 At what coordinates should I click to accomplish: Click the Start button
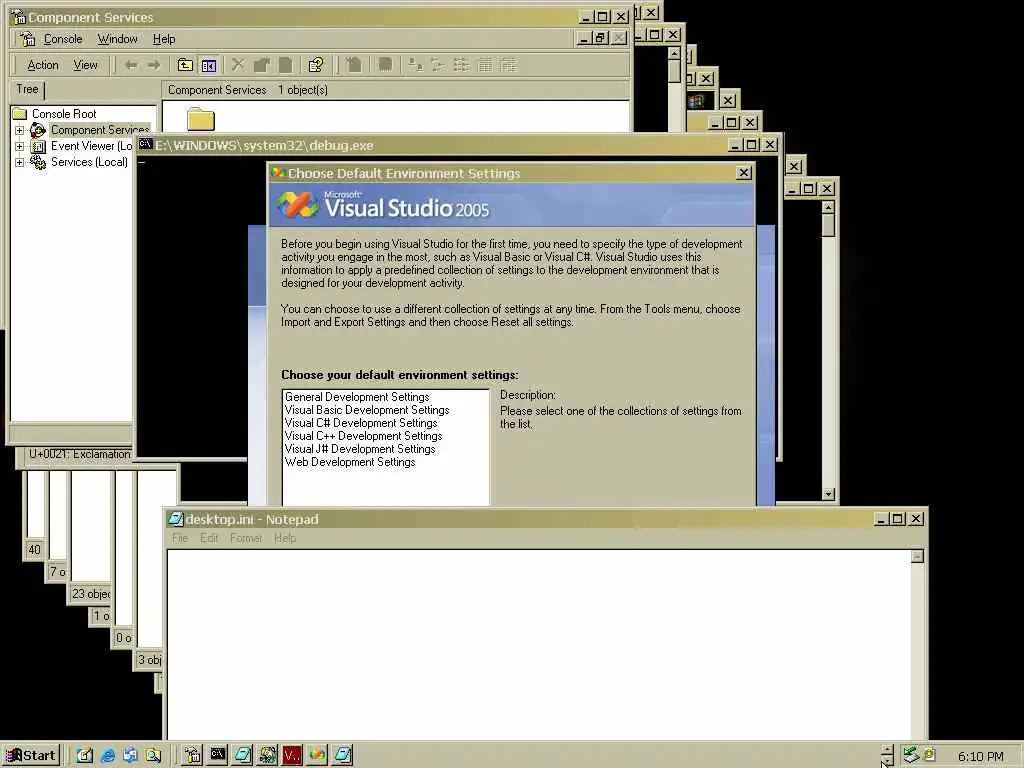[31, 756]
